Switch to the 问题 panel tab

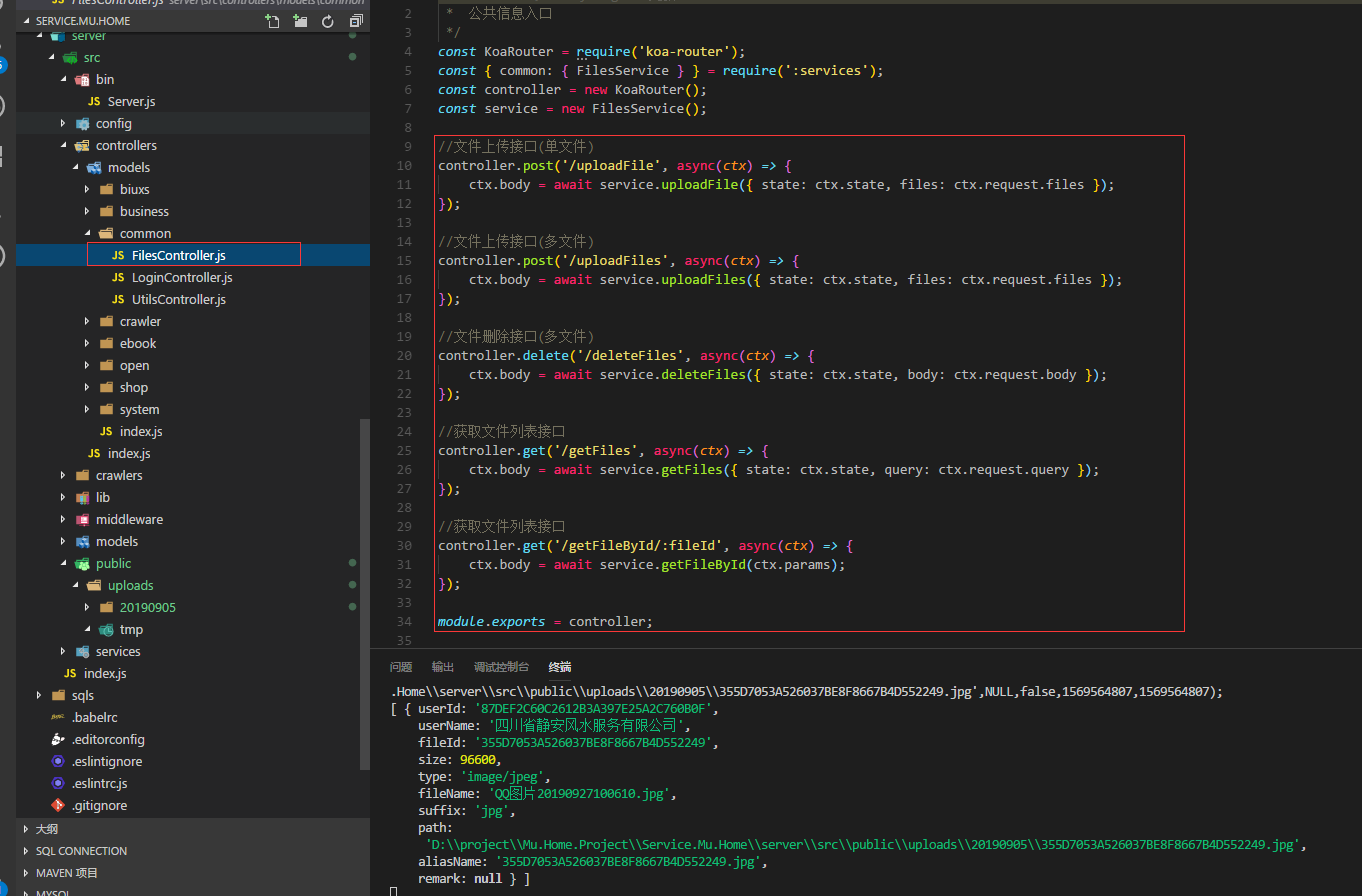click(401, 667)
